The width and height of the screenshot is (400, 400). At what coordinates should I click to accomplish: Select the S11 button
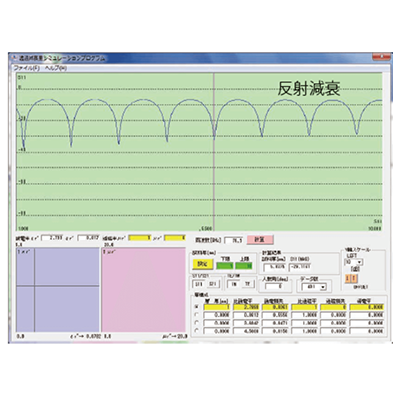click(199, 284)
